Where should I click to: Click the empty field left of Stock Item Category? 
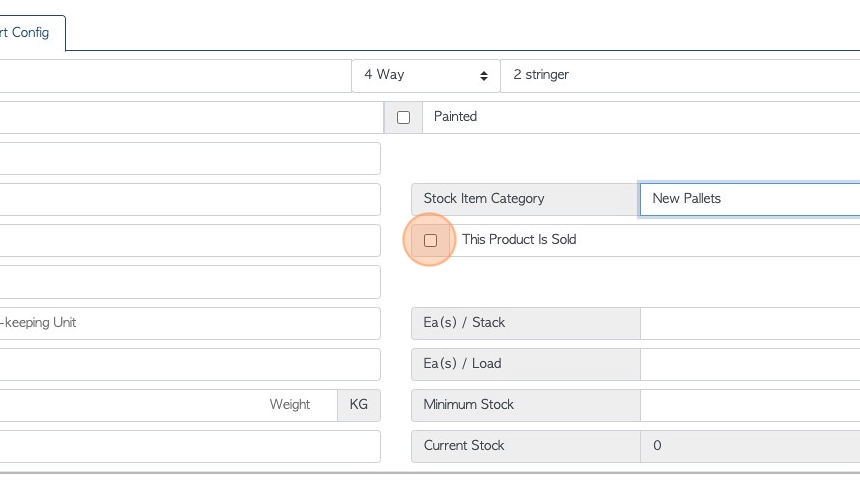[x=190, y=200]
